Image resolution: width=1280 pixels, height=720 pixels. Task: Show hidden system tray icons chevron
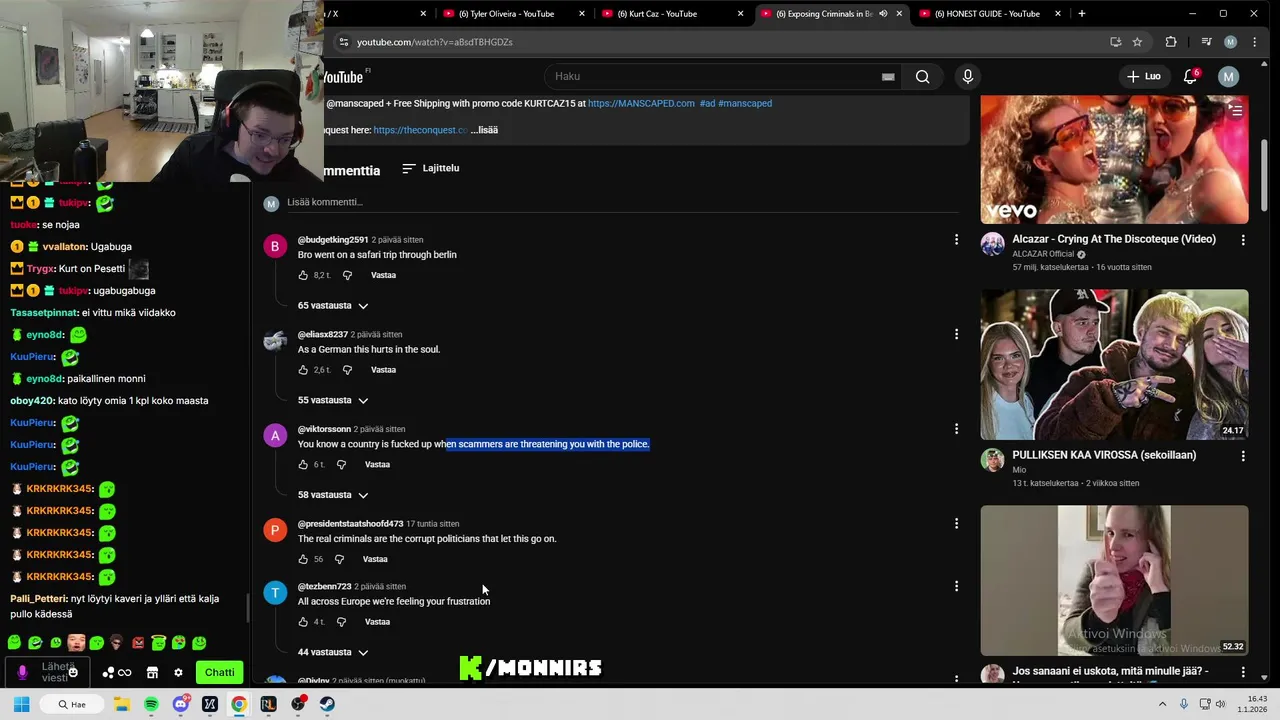click(1162, 704)
